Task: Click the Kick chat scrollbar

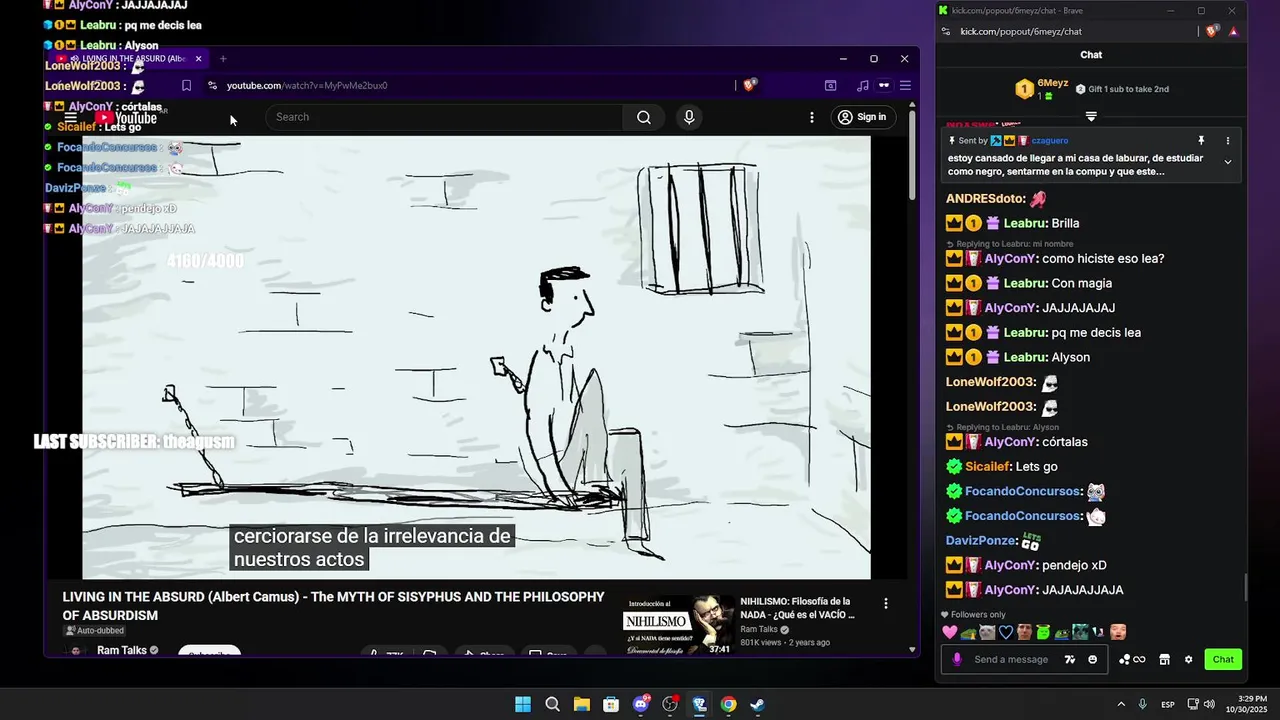Action: (x=1245, y=588)
